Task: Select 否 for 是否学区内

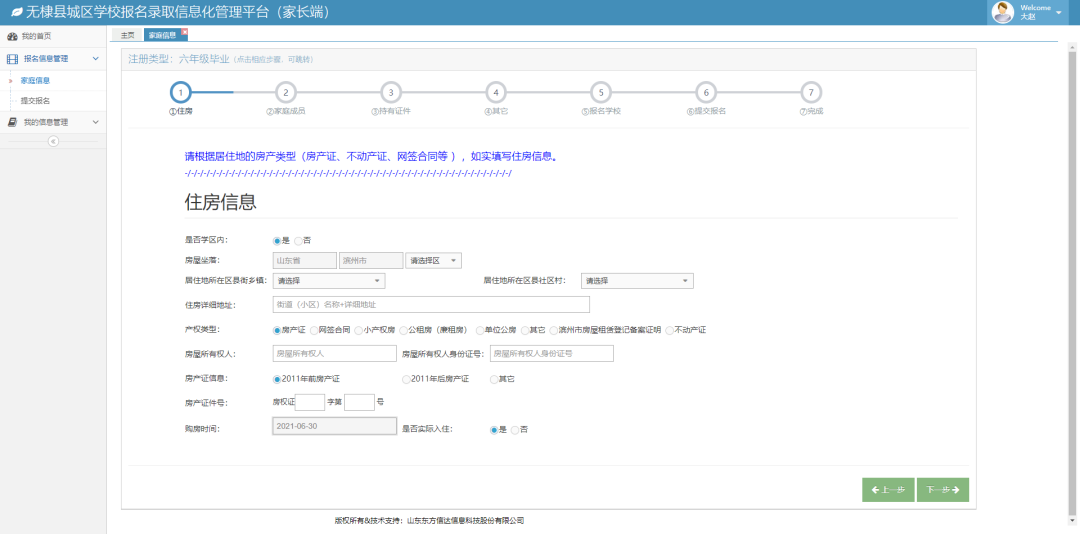Action: (x=298, y=241)
